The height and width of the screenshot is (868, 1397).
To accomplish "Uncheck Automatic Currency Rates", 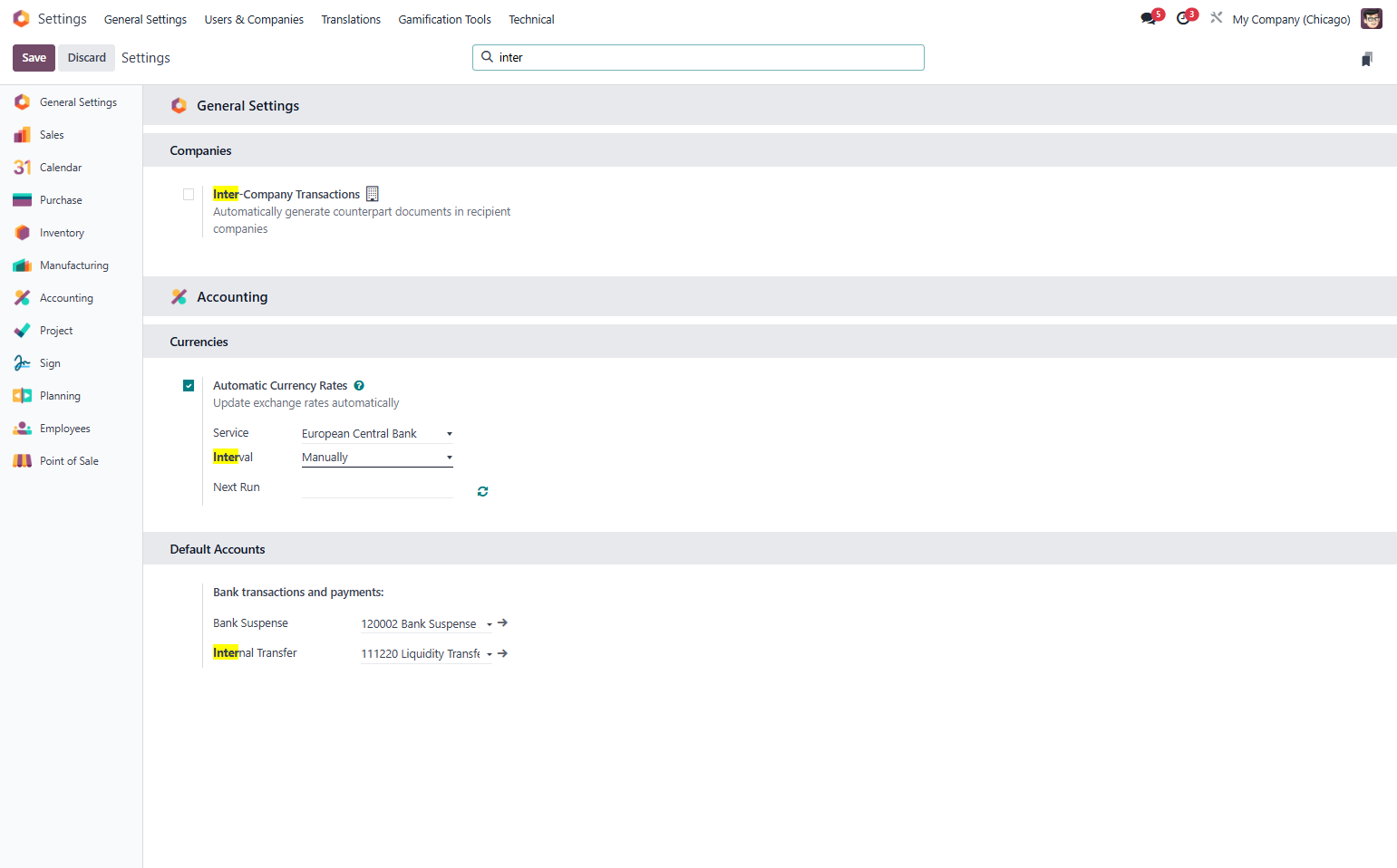I will [x=189, y=386].
